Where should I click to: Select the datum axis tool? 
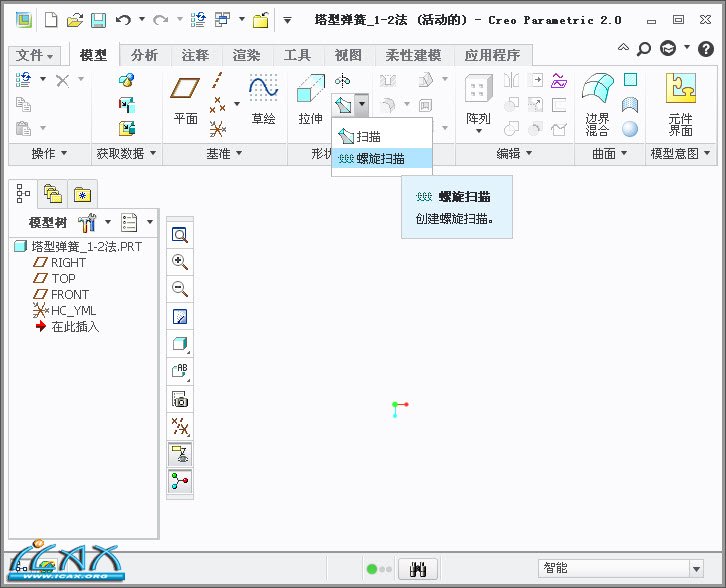tap(217, 80)
